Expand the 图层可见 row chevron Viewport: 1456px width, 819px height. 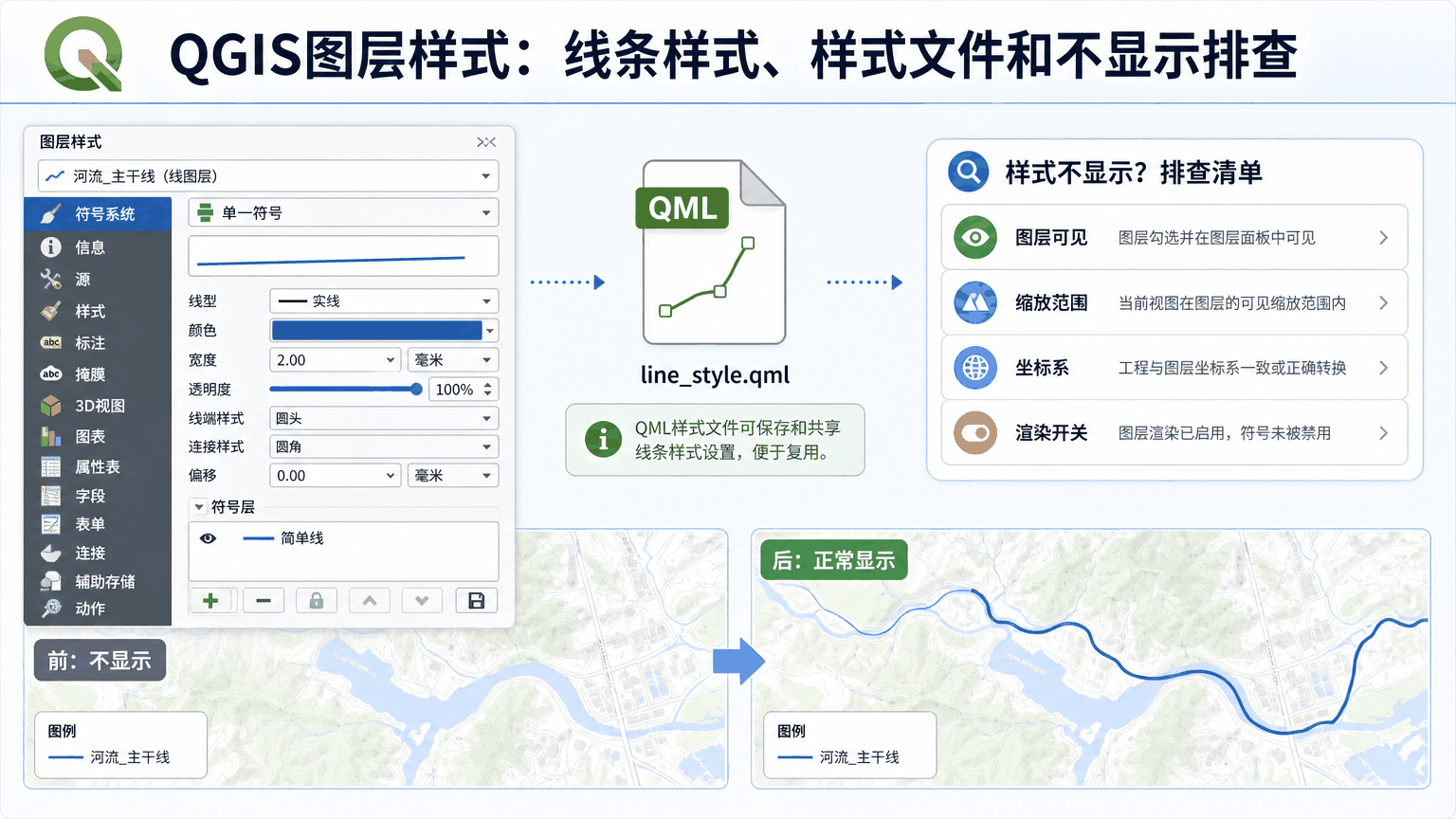point(1384,237)
